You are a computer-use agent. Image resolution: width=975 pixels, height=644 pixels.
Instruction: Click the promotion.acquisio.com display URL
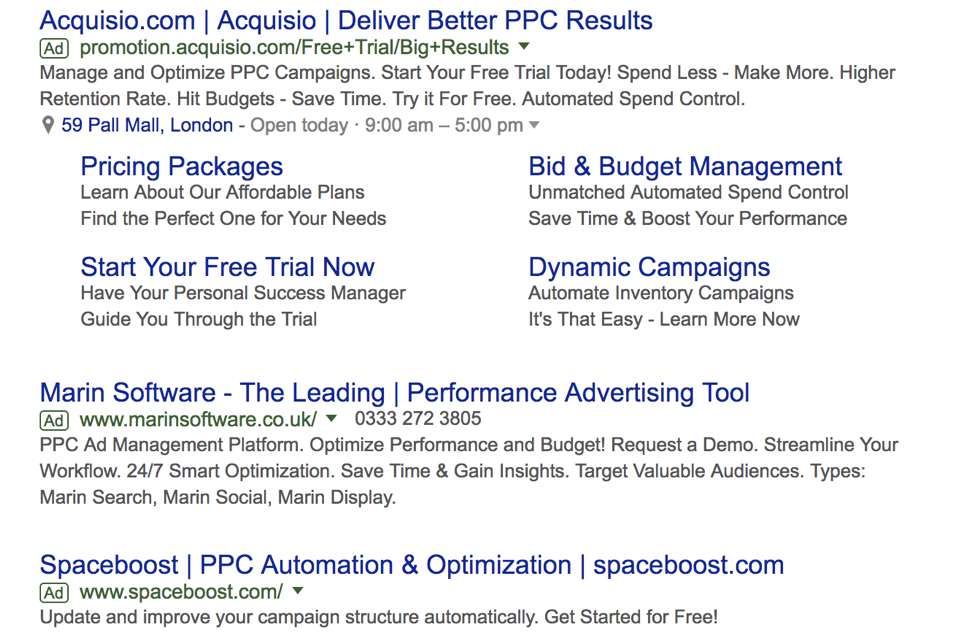[x=293, y=48]
